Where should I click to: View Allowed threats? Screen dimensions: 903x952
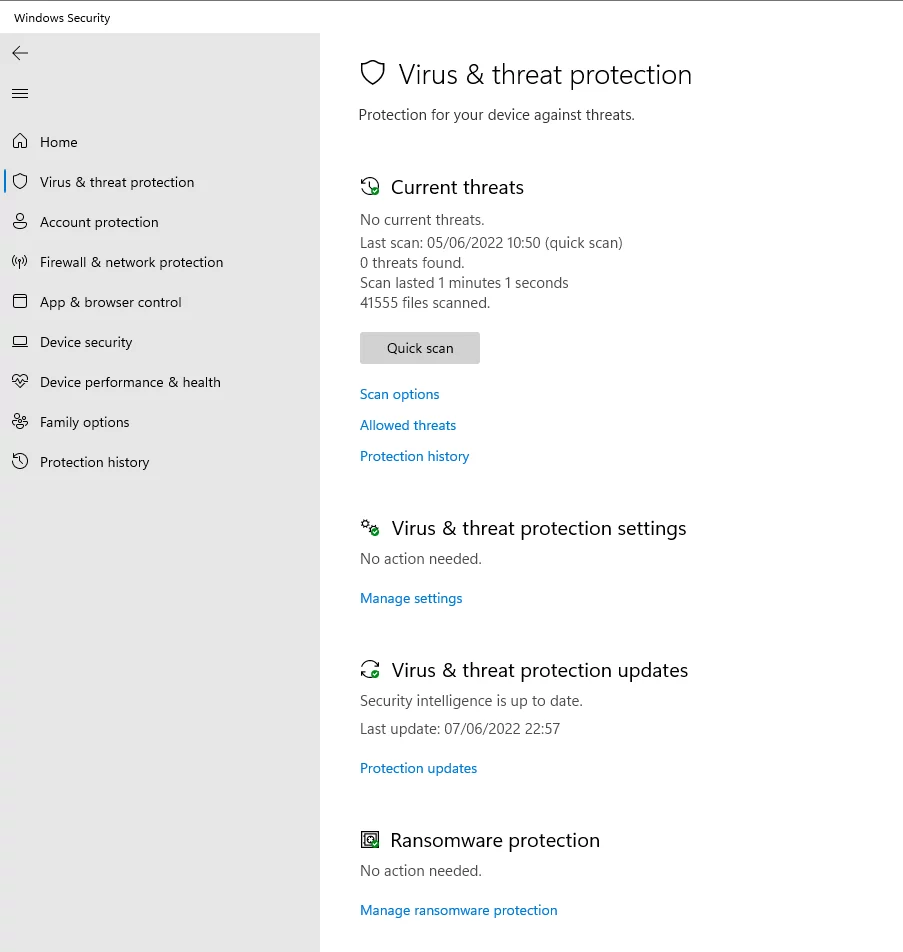(x=407, y=425)
